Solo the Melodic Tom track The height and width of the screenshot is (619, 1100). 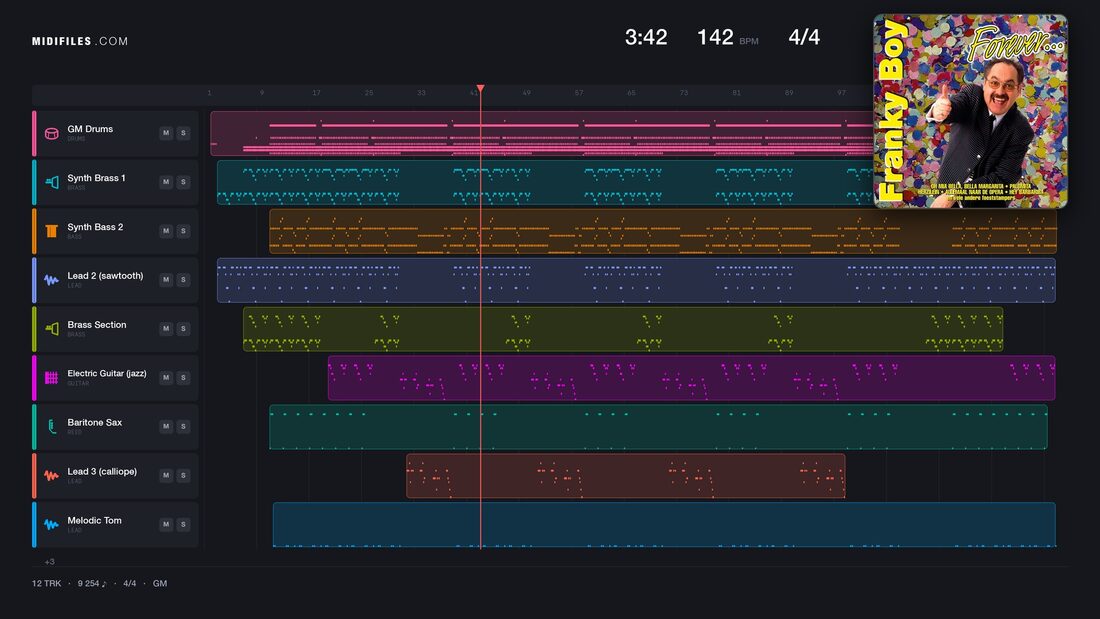click(183, 524)
